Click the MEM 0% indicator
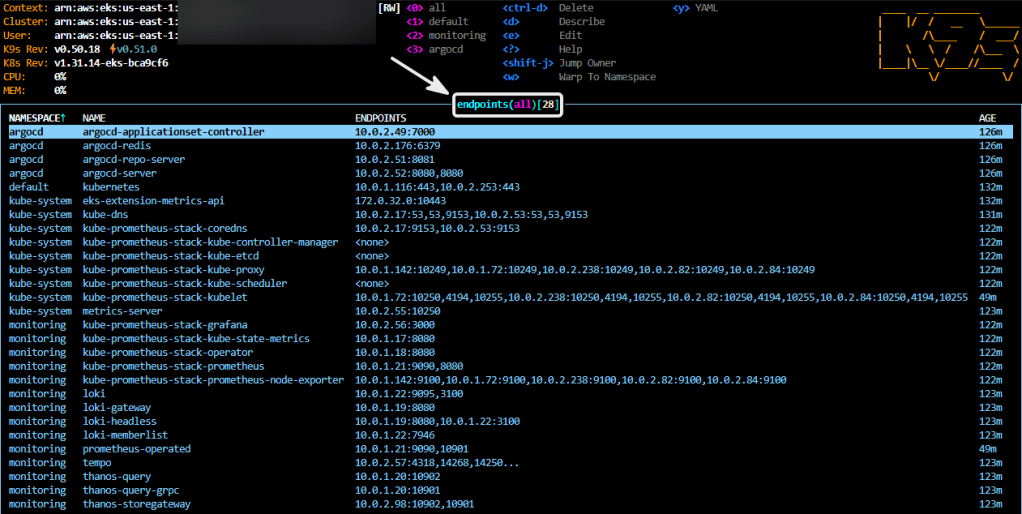This screenshot has height=514, width=1022. click(35, 91)
